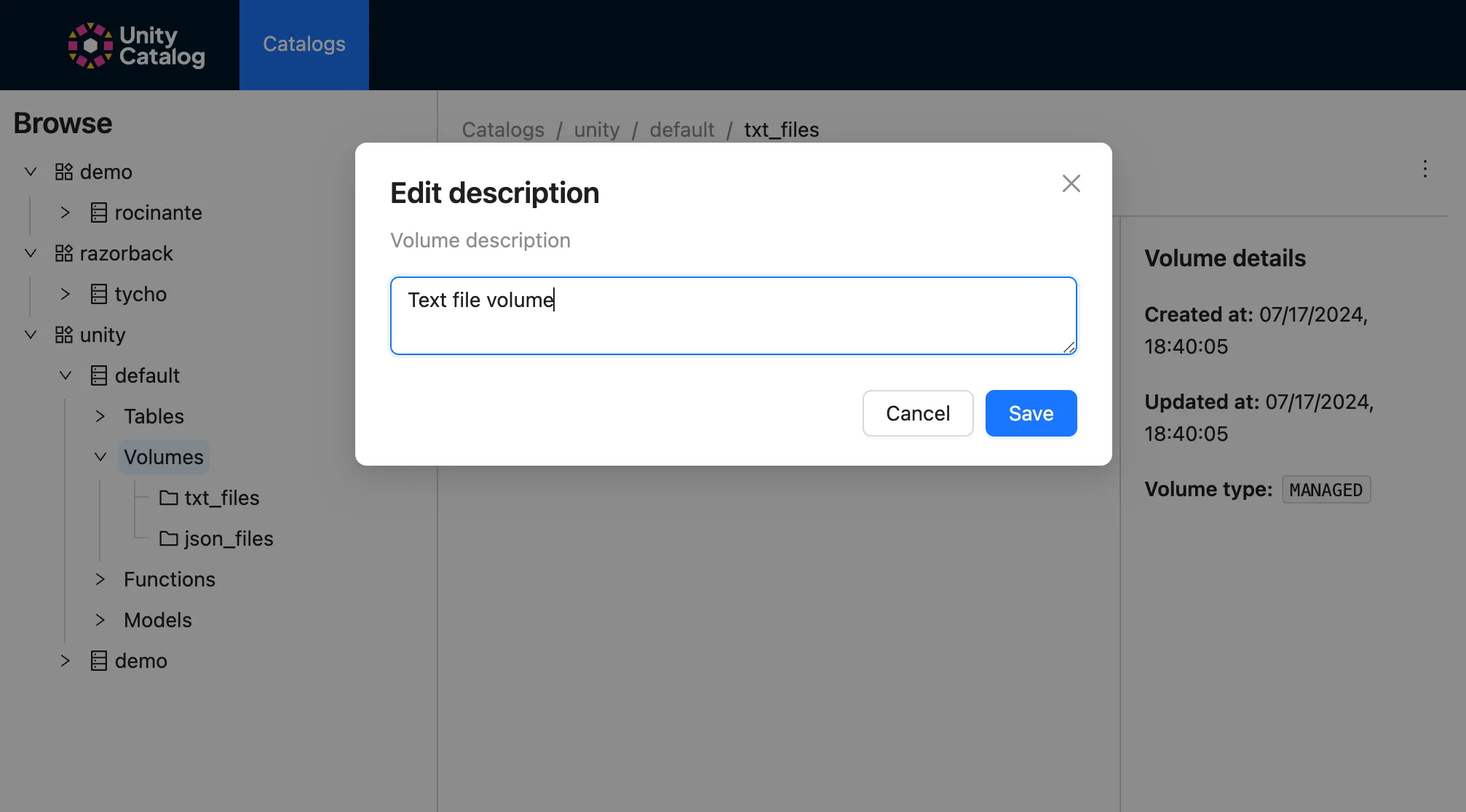This screenshot has height=812, width=1466.
Task: Click the schema icon beside tycho
Action: [x=99, y=294]
